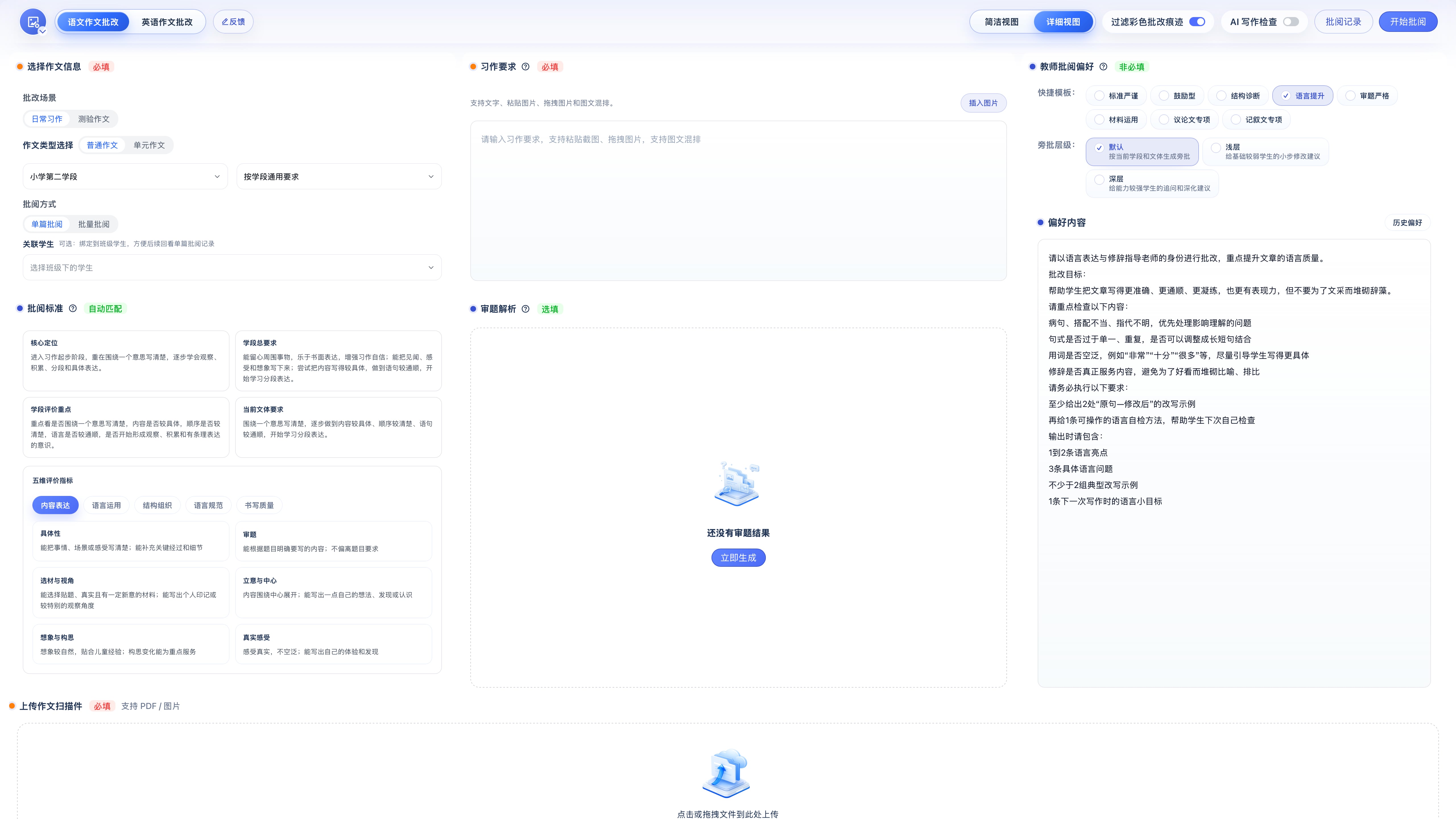Click the 具体性 indicator card

coord(131,541)
